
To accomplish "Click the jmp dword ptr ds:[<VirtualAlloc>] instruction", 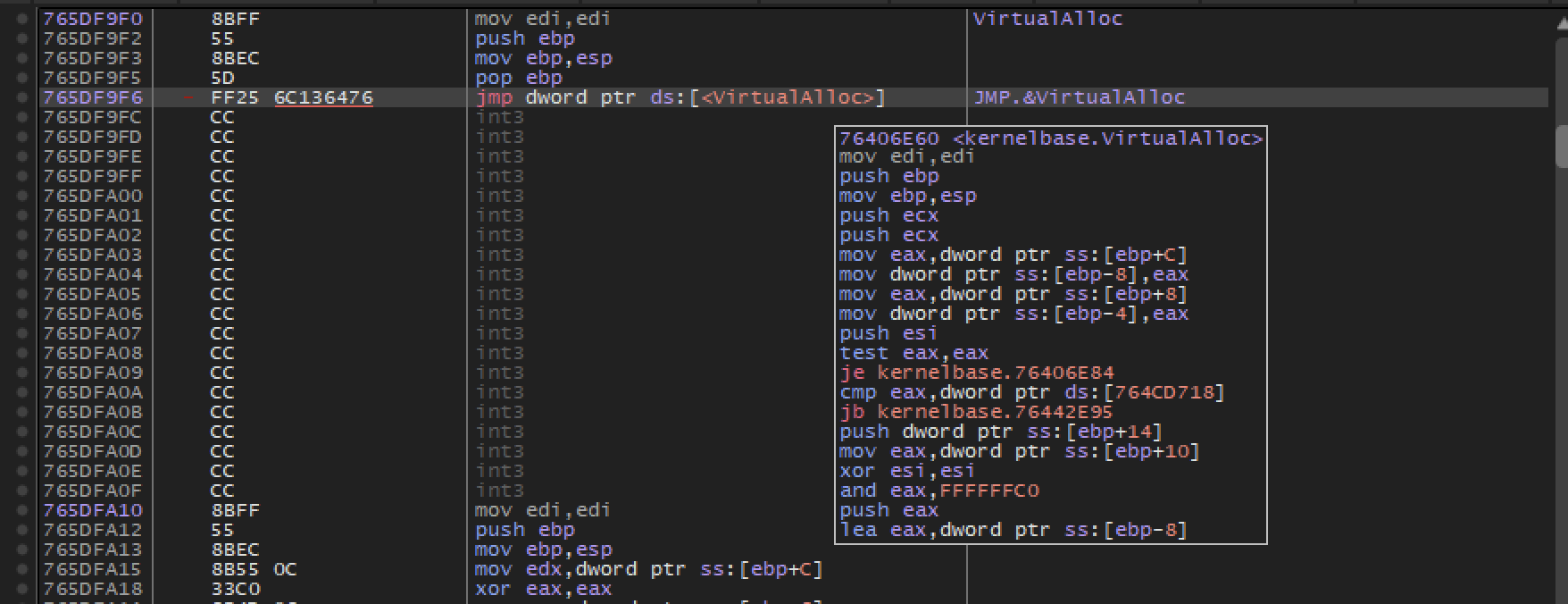I will pyautogui.click(x=680, y=97).
